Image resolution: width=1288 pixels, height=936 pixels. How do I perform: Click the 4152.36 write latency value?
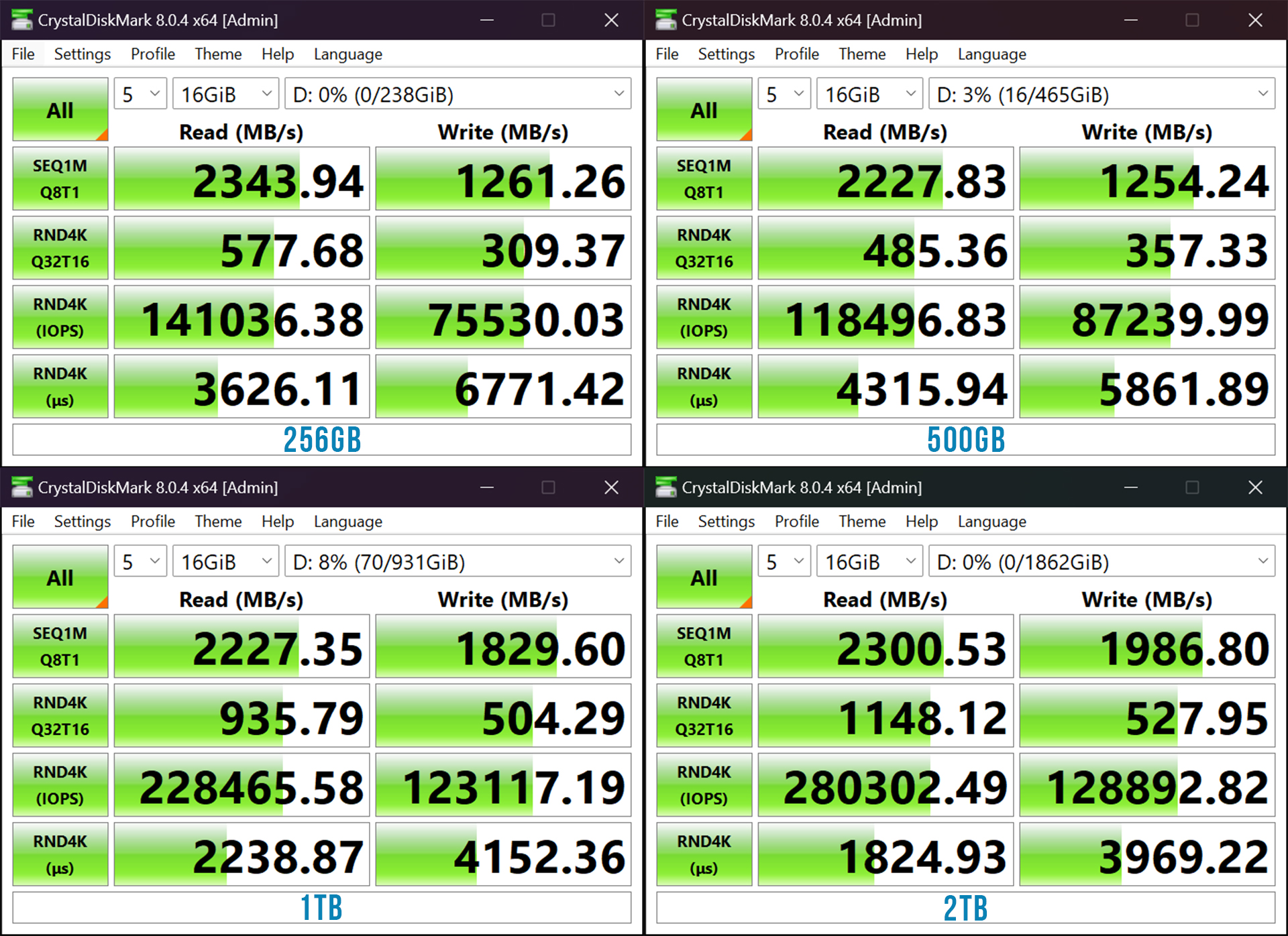[503, 854]
